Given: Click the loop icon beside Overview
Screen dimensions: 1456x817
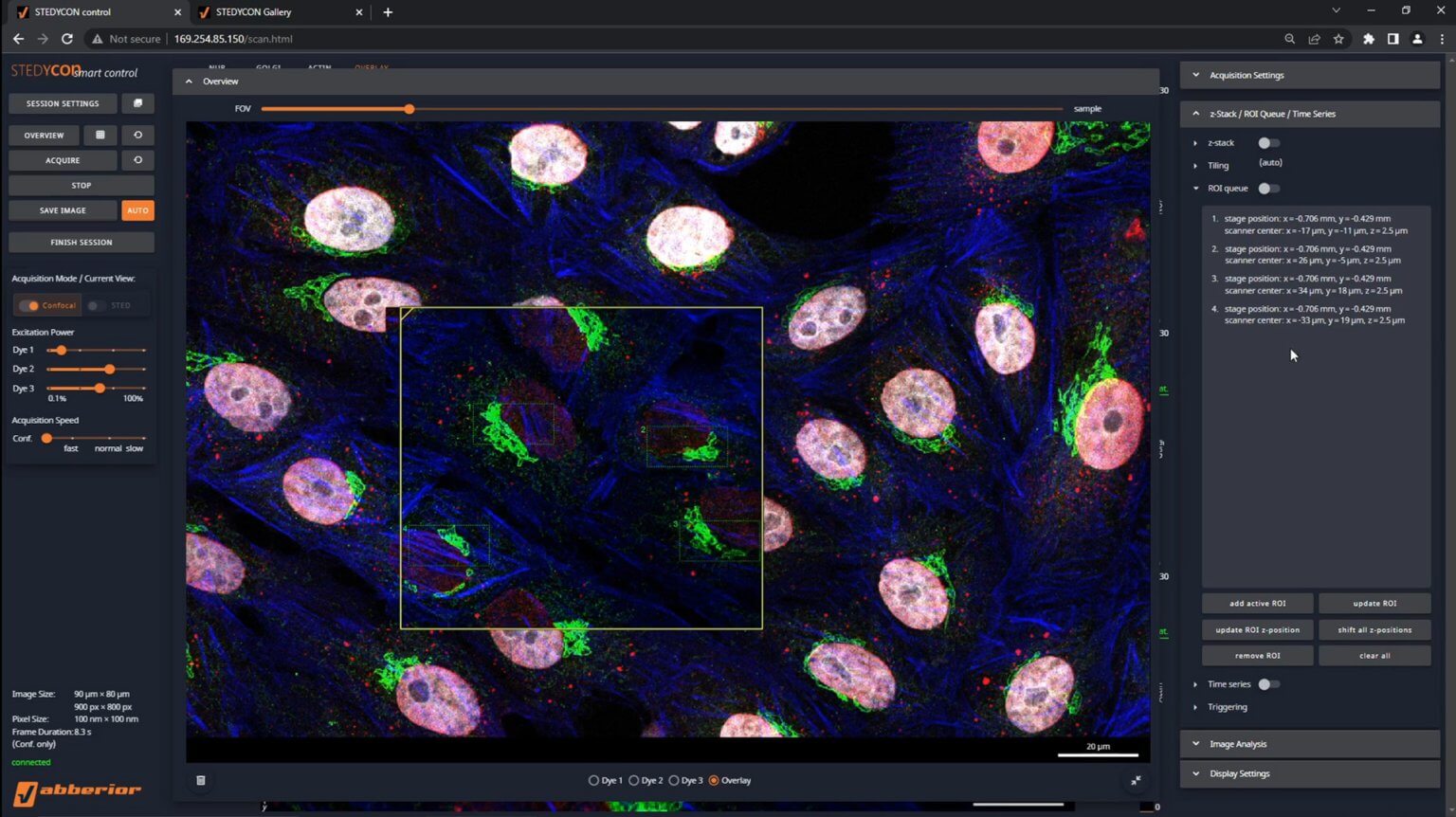Looking at the screenshot, I should point(137,135).
